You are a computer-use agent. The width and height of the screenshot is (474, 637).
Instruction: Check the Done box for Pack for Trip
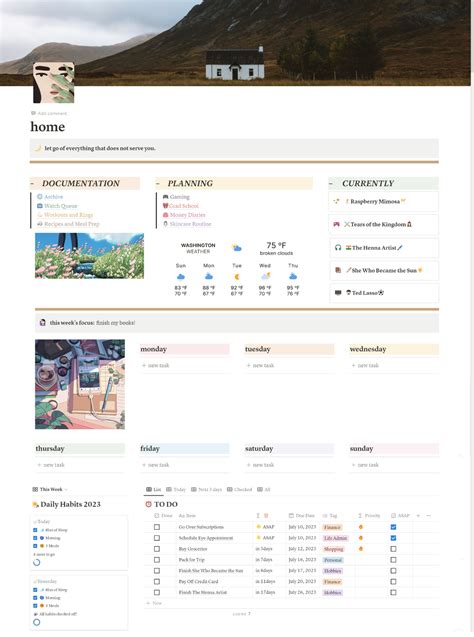click(157, 560)
